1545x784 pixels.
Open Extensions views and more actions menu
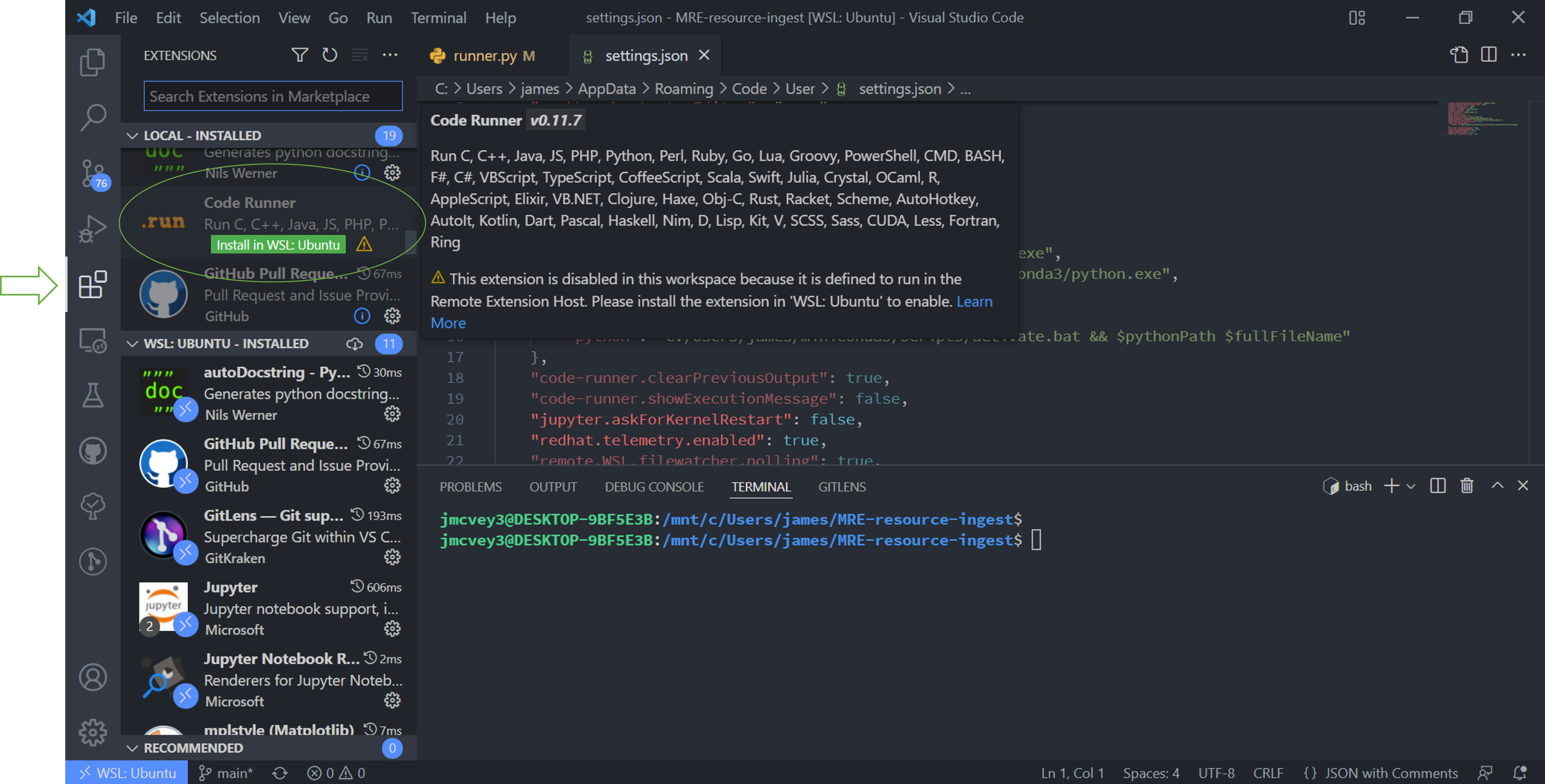tap(390, 55)
